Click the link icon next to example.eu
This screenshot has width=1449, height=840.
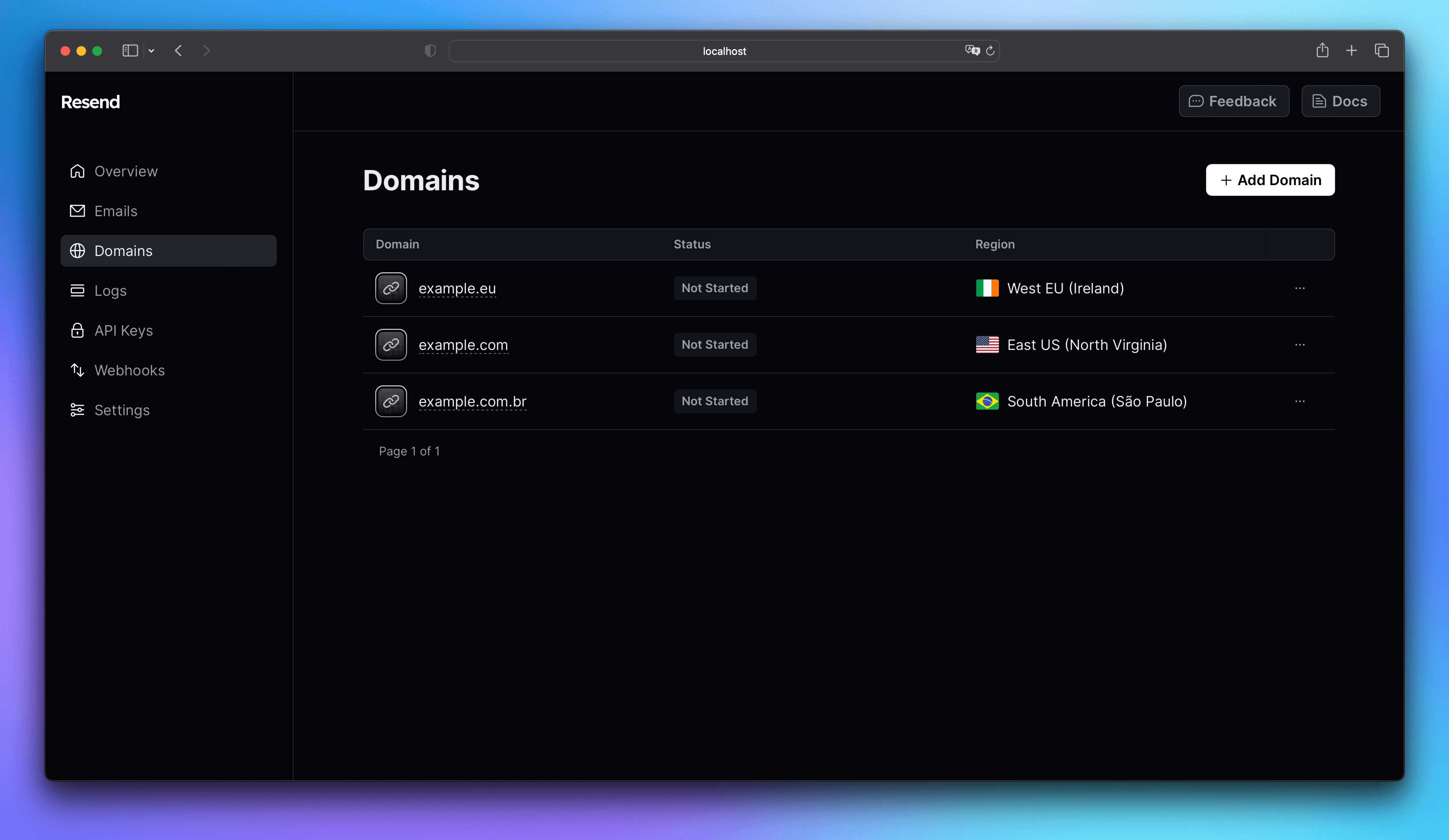391,288
